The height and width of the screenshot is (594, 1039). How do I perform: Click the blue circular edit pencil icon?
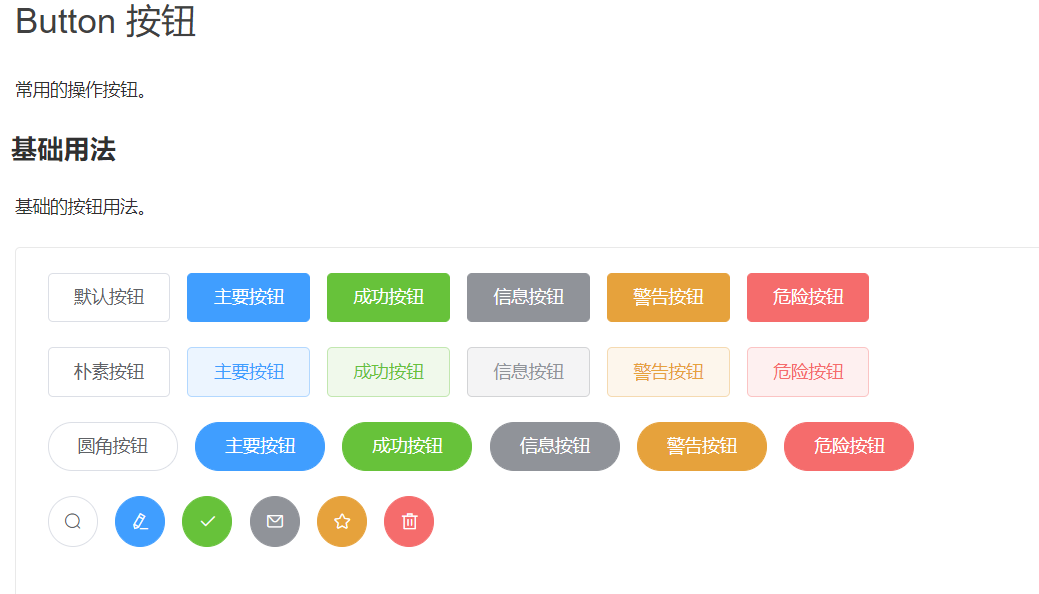pos(140,521)
